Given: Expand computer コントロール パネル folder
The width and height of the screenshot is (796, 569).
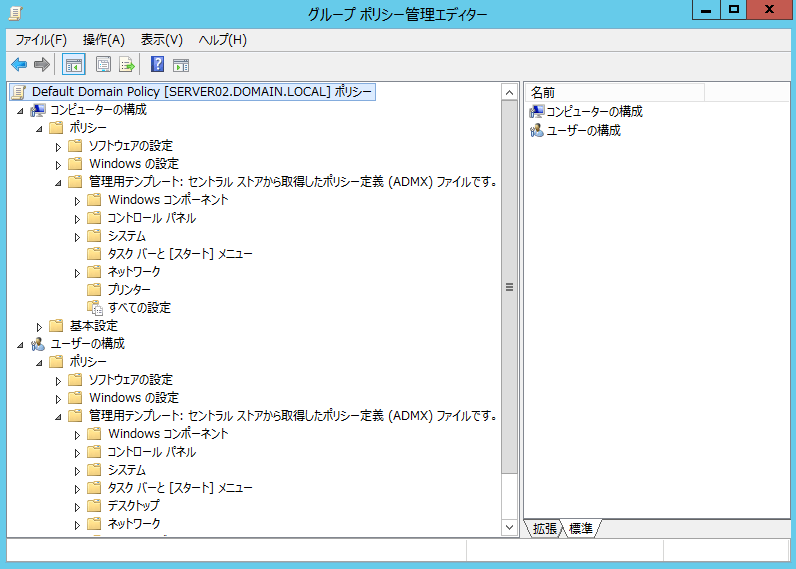Looking at the screenshot, I should click(x=77, y=219).
